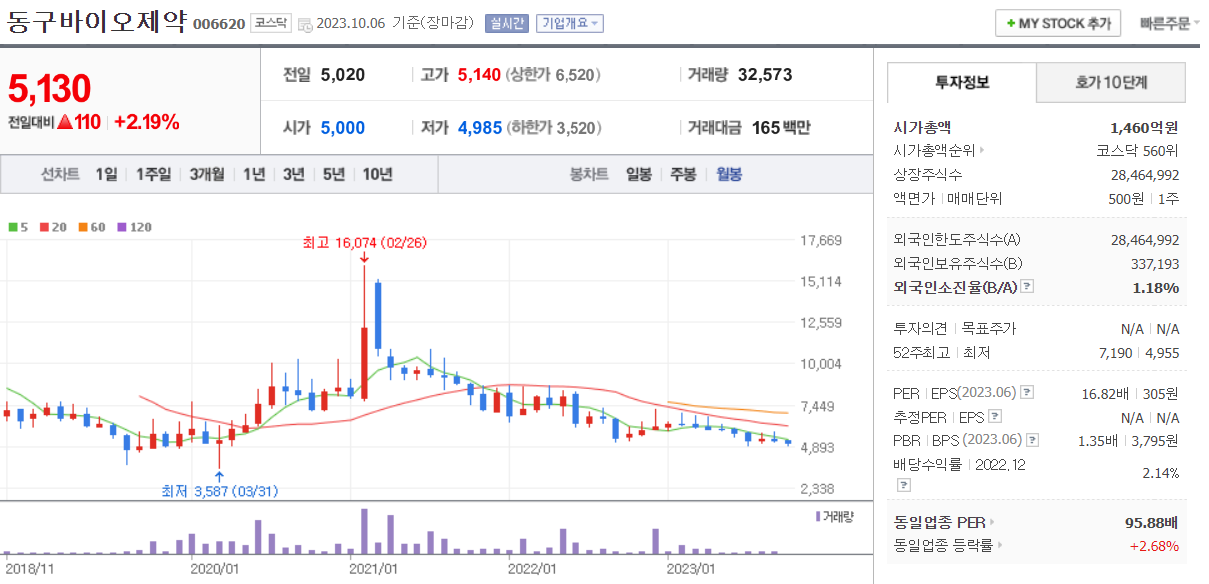
Task: Open the 시가총액순위 link
Action: [938, 150]
